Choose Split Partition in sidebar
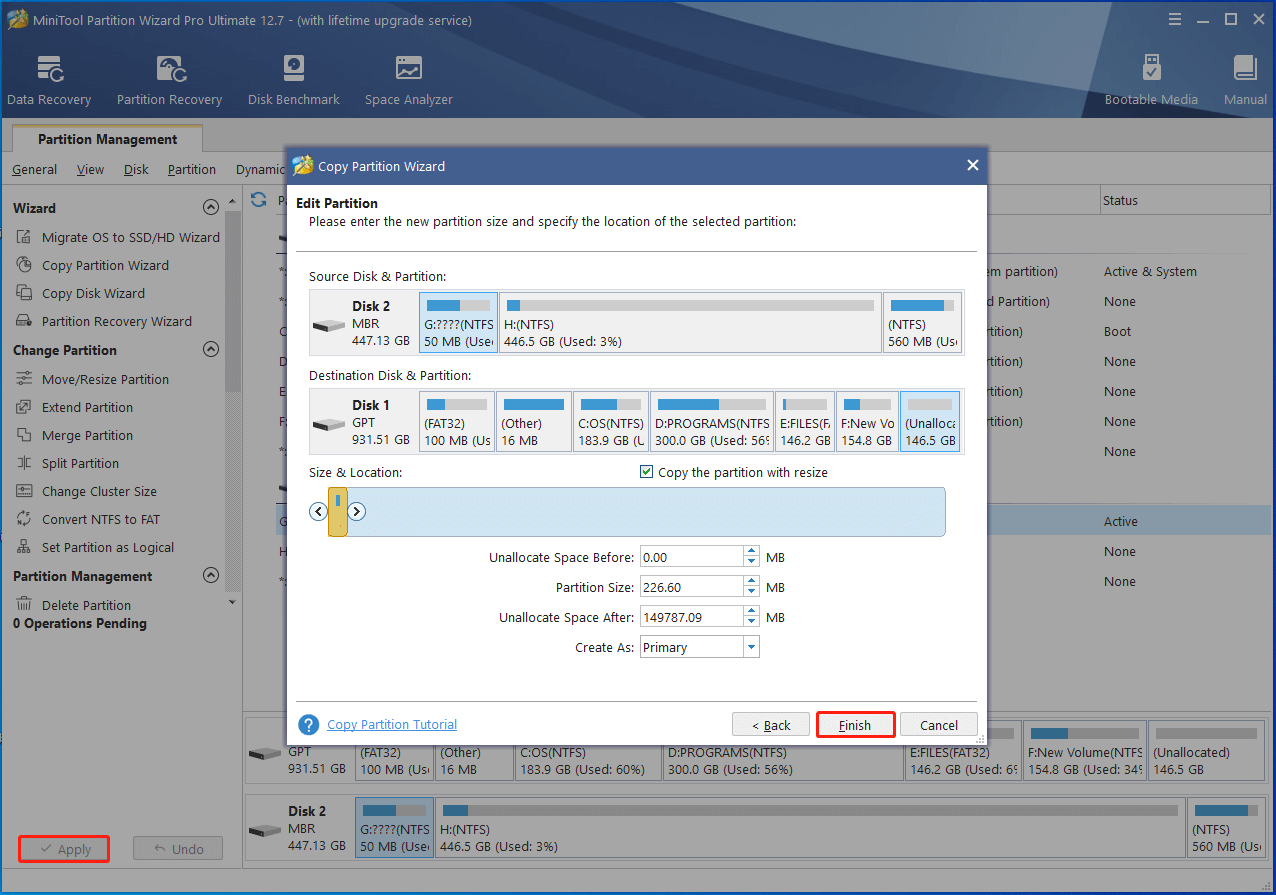Screen dimensions: 1276x895 [68, 463]
